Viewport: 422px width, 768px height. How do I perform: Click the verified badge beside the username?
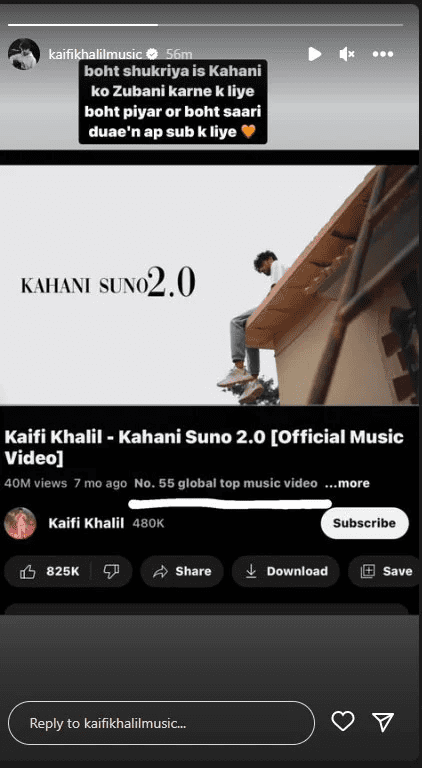(153, 54)
